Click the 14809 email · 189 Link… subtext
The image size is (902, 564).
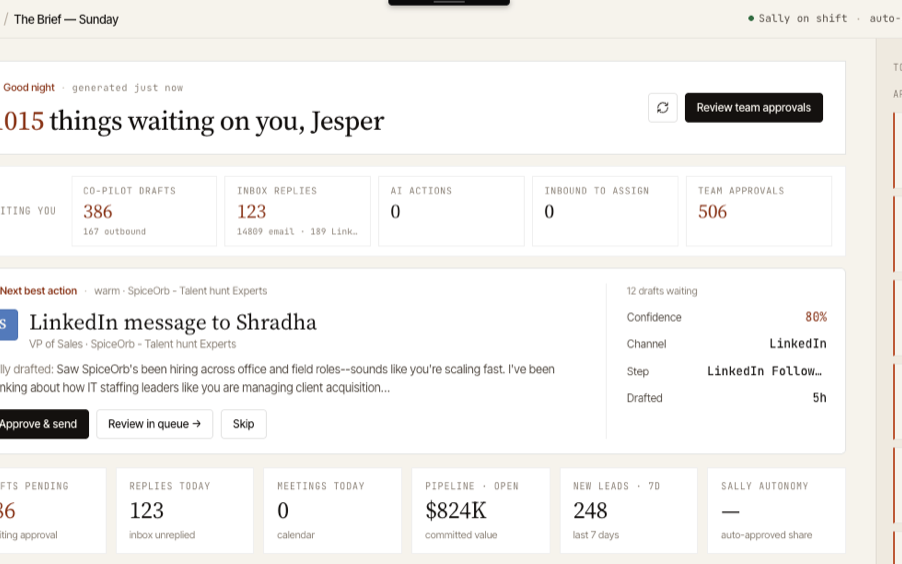[x=297, y=231]
